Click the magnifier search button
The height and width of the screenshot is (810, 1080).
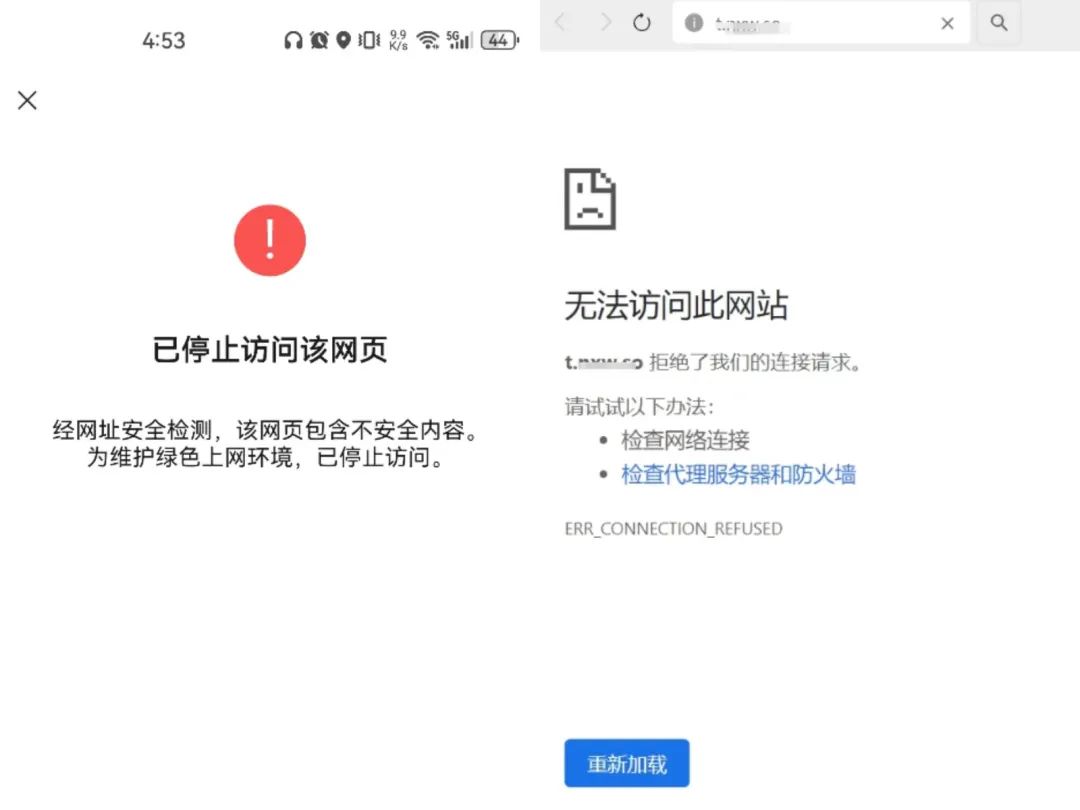tap(998, 23)
